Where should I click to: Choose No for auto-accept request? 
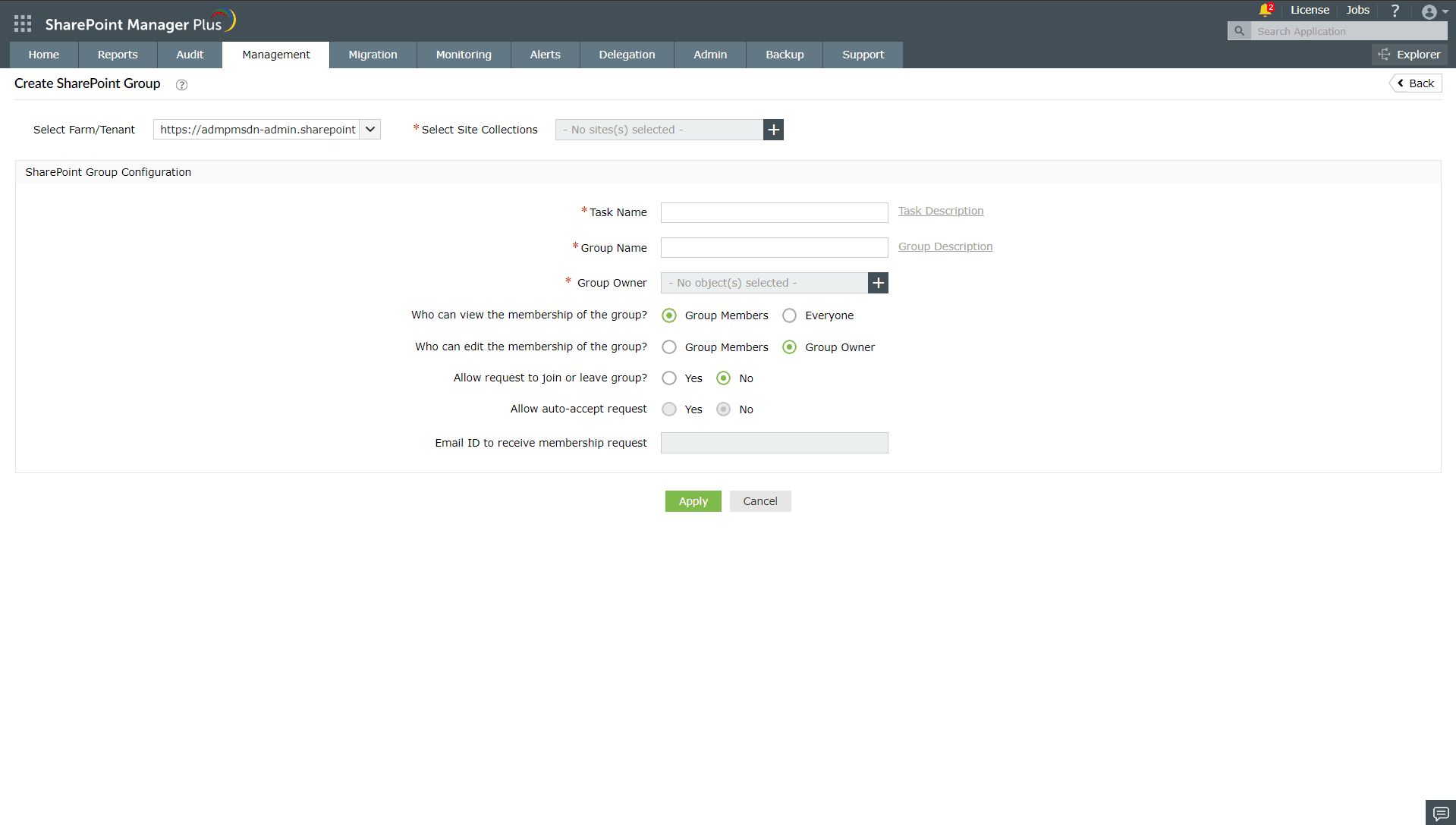tap(723, 409)
